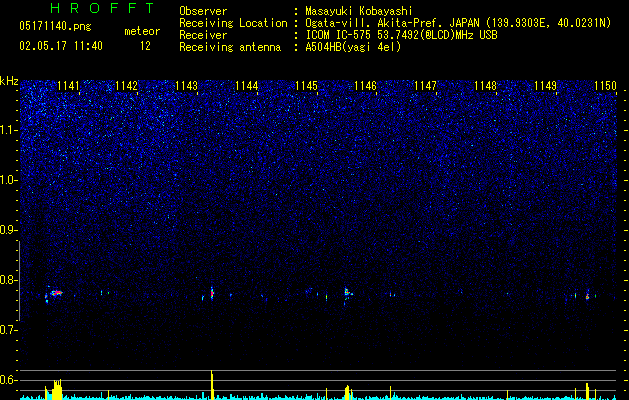
Task: Click the 1143 time marker
Action: [187, 86]
